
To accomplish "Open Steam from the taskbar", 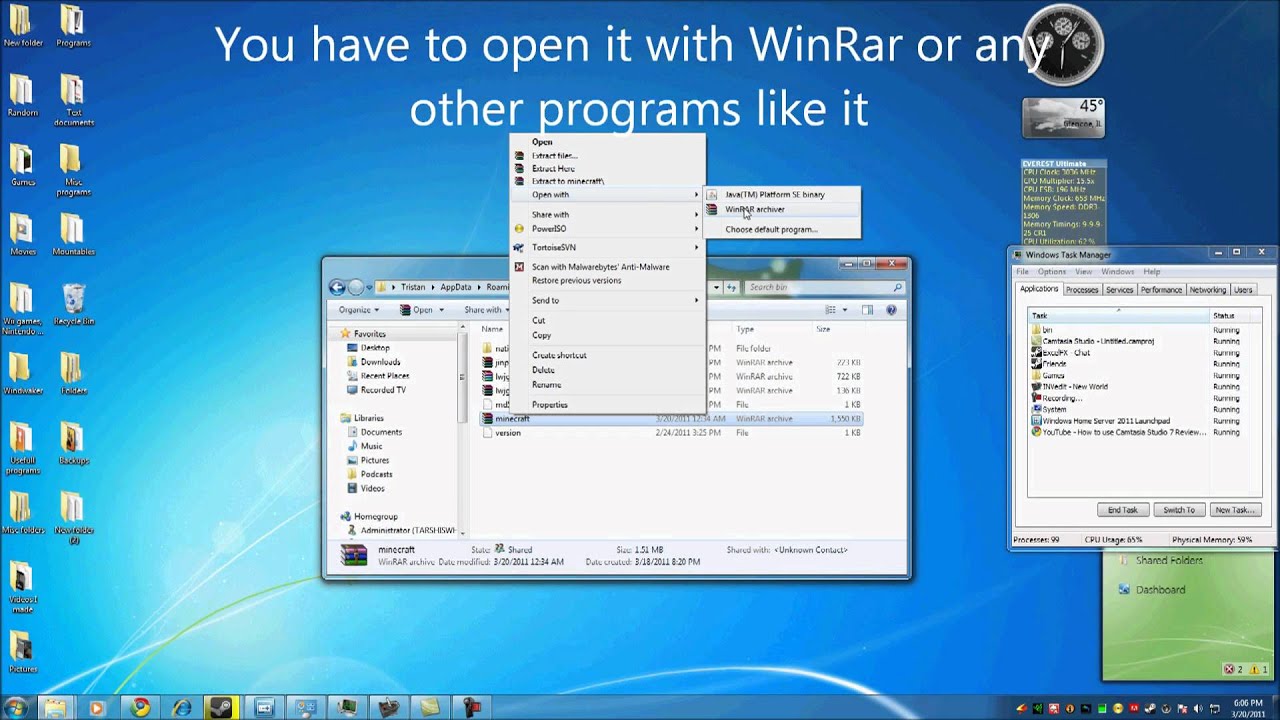I will (x=223, y=707).
